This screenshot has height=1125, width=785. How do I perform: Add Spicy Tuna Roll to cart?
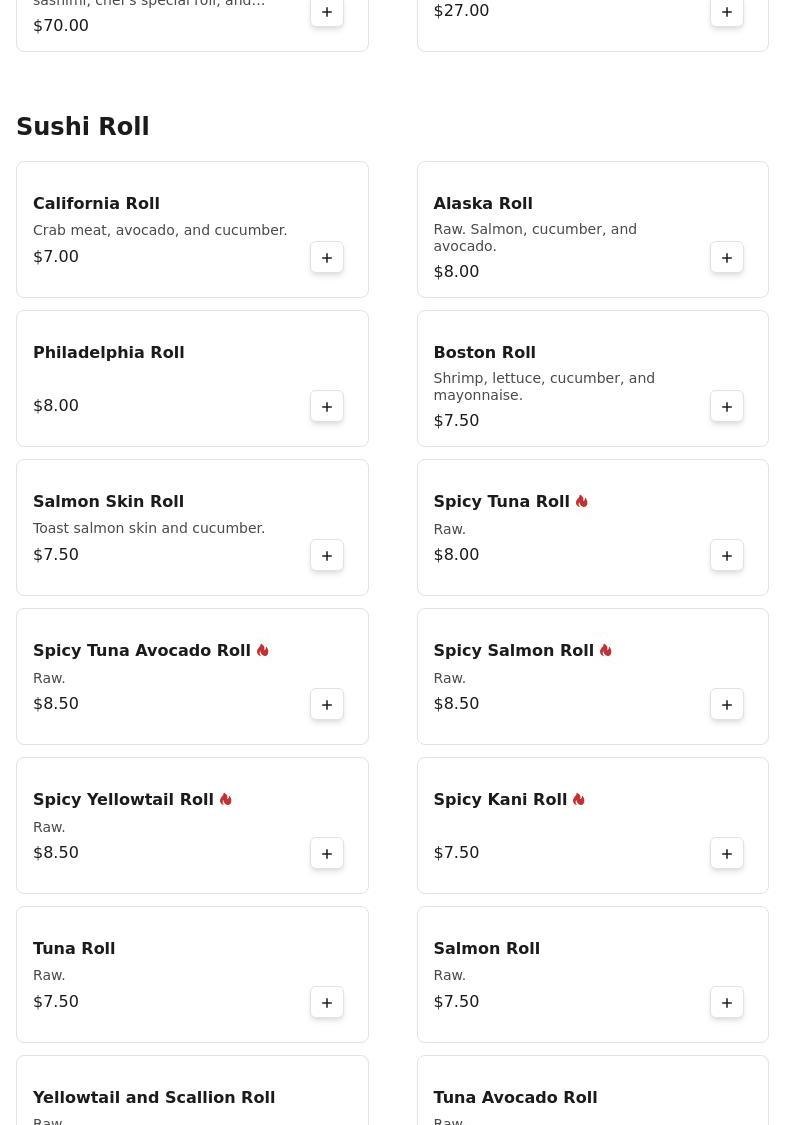point(727,556)
